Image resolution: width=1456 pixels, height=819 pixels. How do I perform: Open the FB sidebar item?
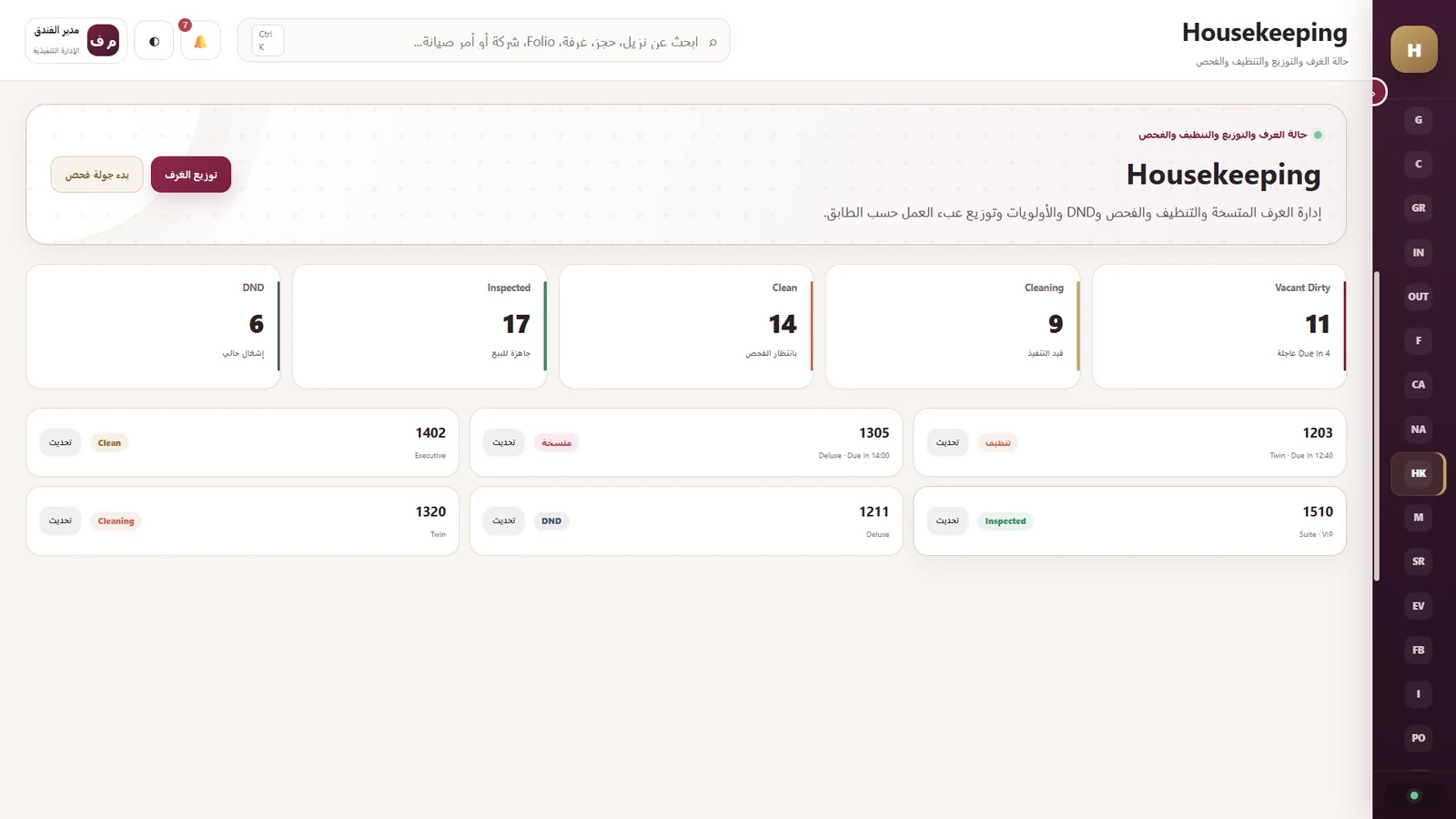click(1418, 650)
